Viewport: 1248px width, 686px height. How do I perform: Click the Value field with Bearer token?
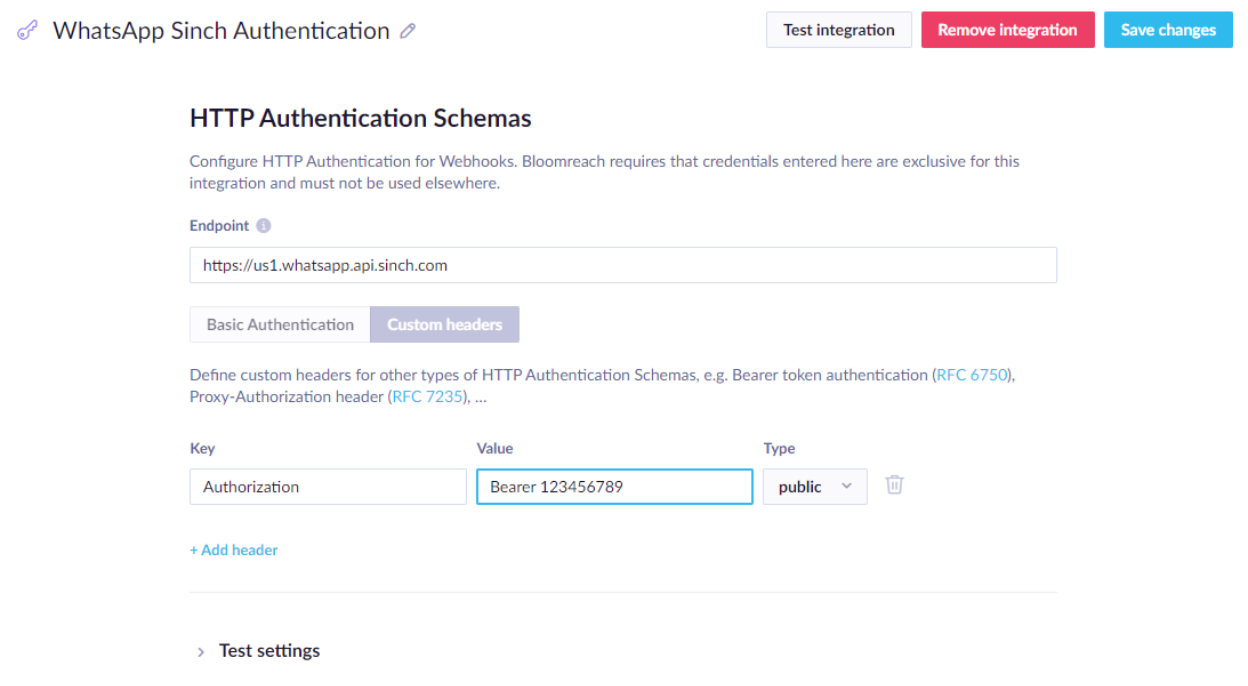(x=614, y=487)
